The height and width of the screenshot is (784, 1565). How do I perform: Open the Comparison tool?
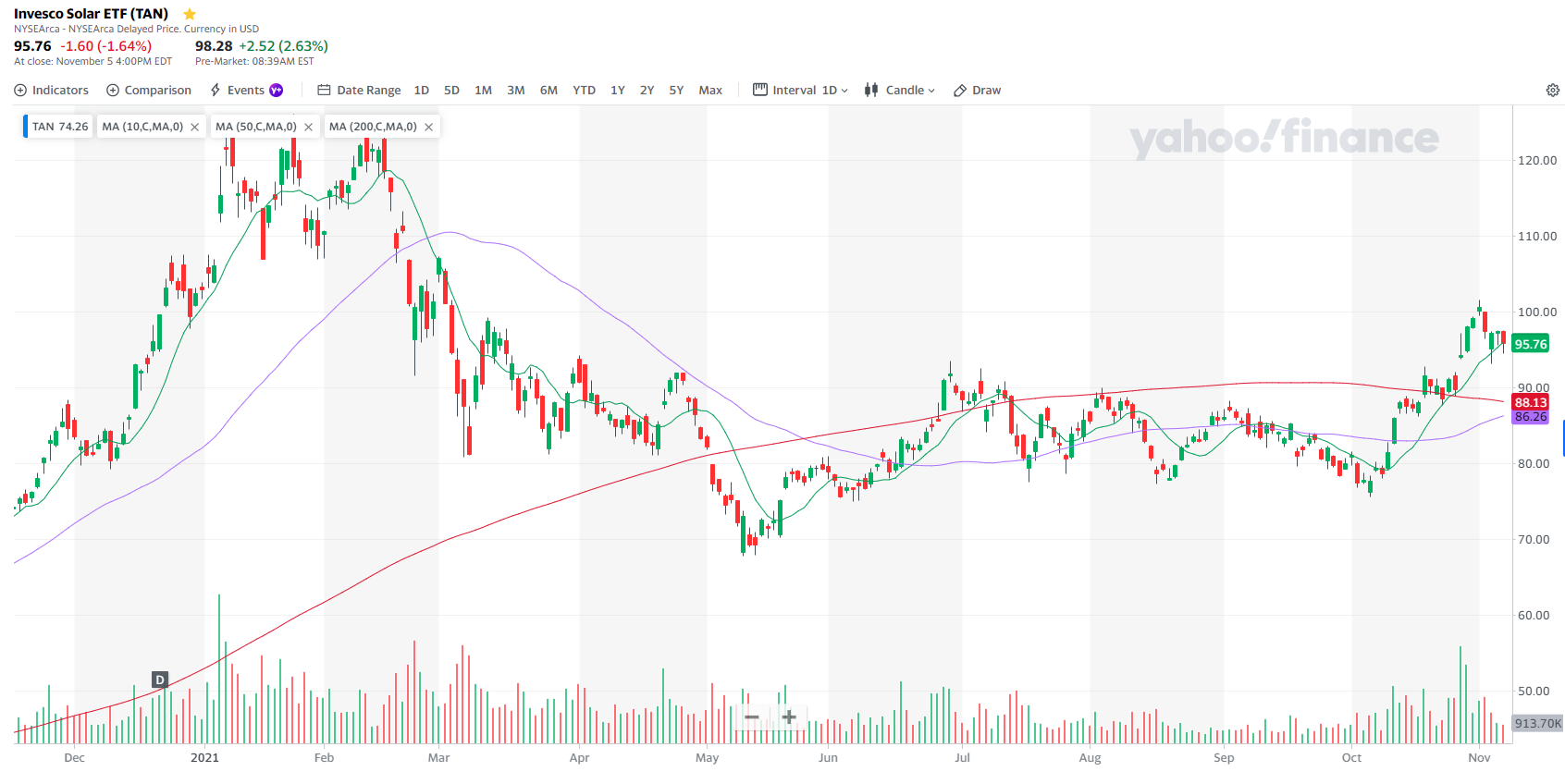pos(149,90)
